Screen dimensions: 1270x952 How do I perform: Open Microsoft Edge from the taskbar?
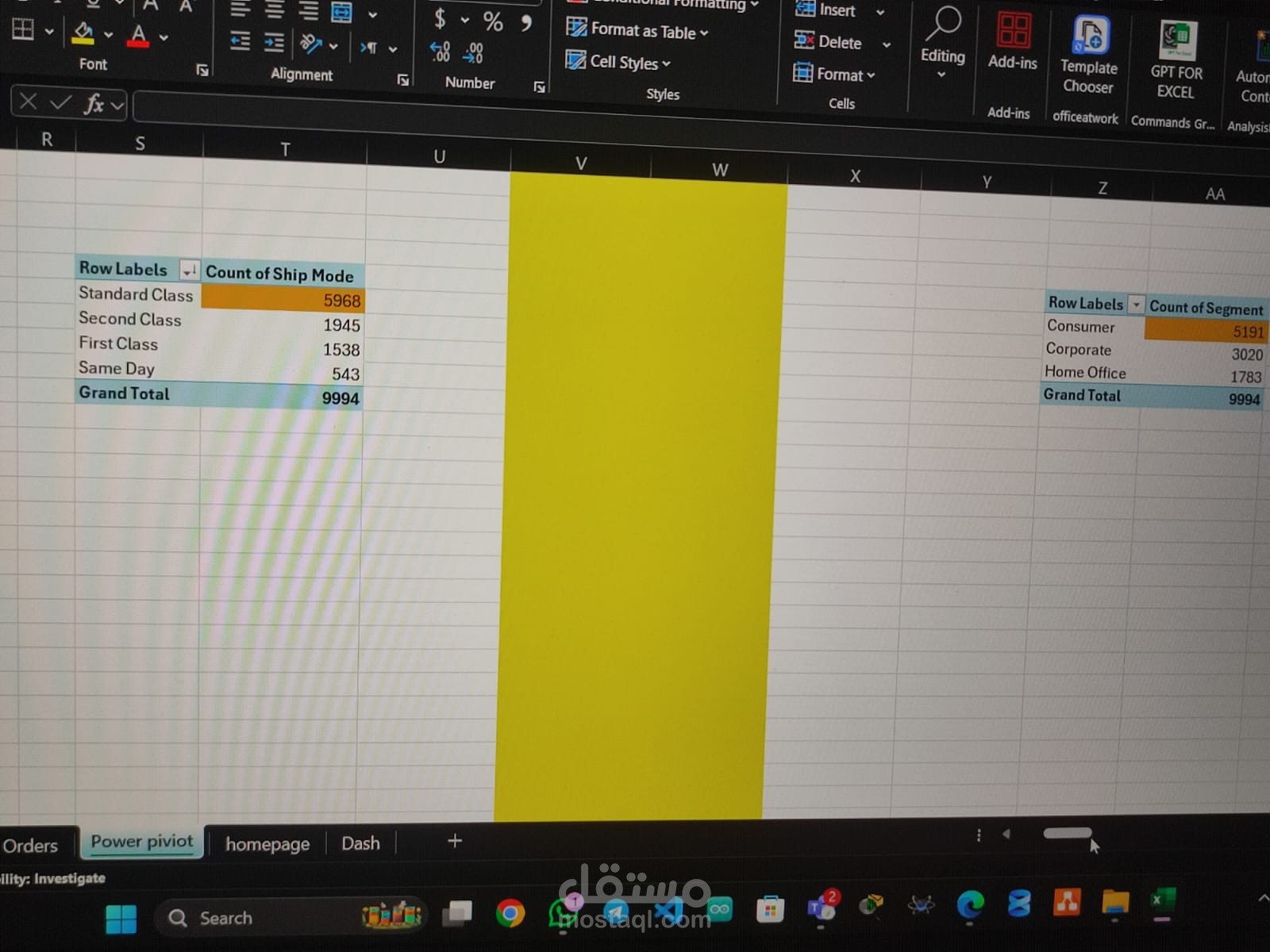pos(970,904)
